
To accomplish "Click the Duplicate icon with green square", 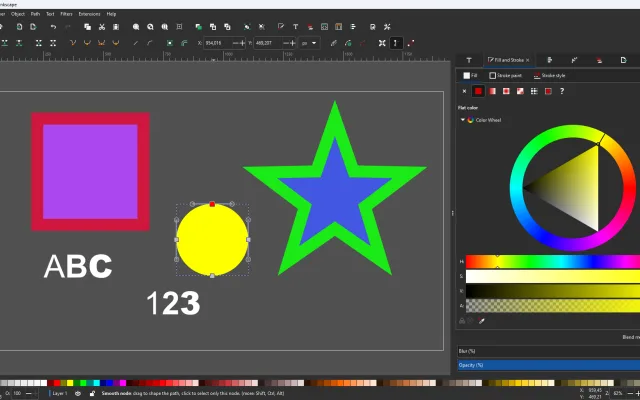I will coord(199,27).
